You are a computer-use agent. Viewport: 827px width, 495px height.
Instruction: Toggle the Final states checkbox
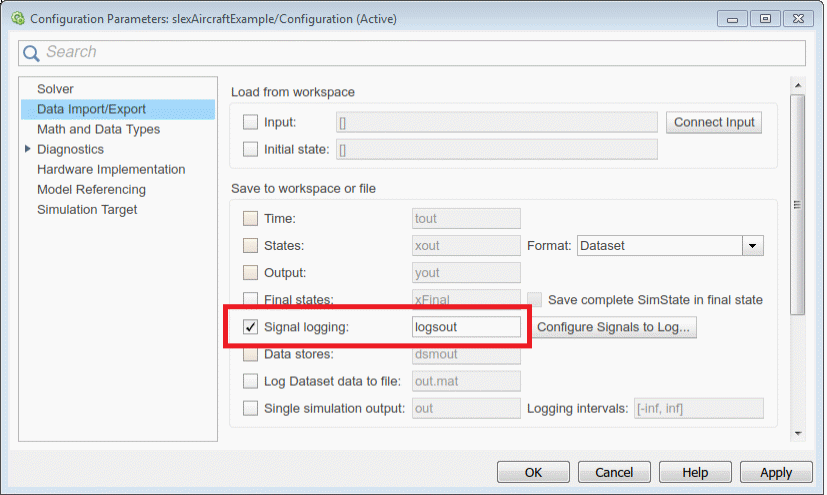(x=250, y=299)
